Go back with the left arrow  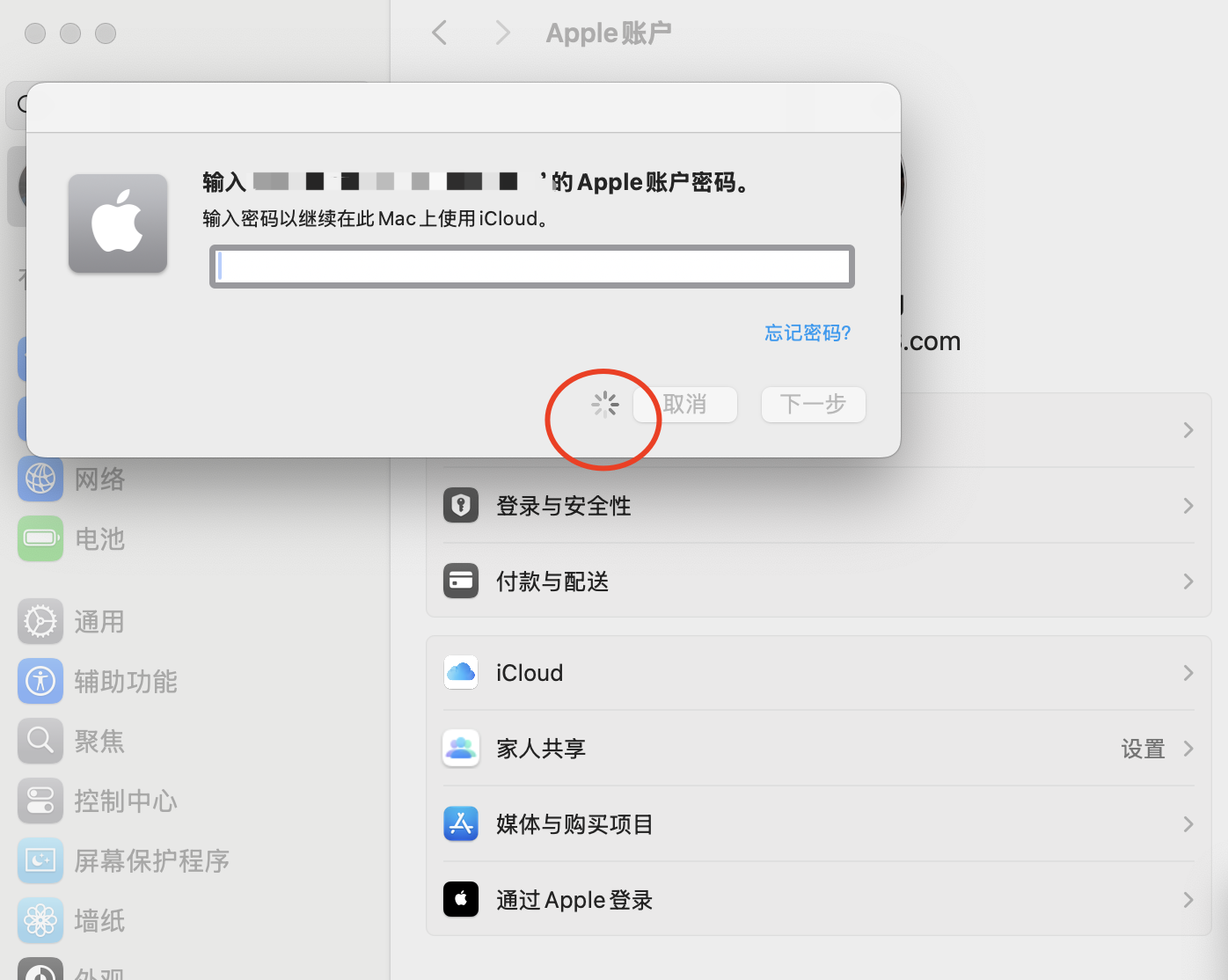click(x=440, y=33)
